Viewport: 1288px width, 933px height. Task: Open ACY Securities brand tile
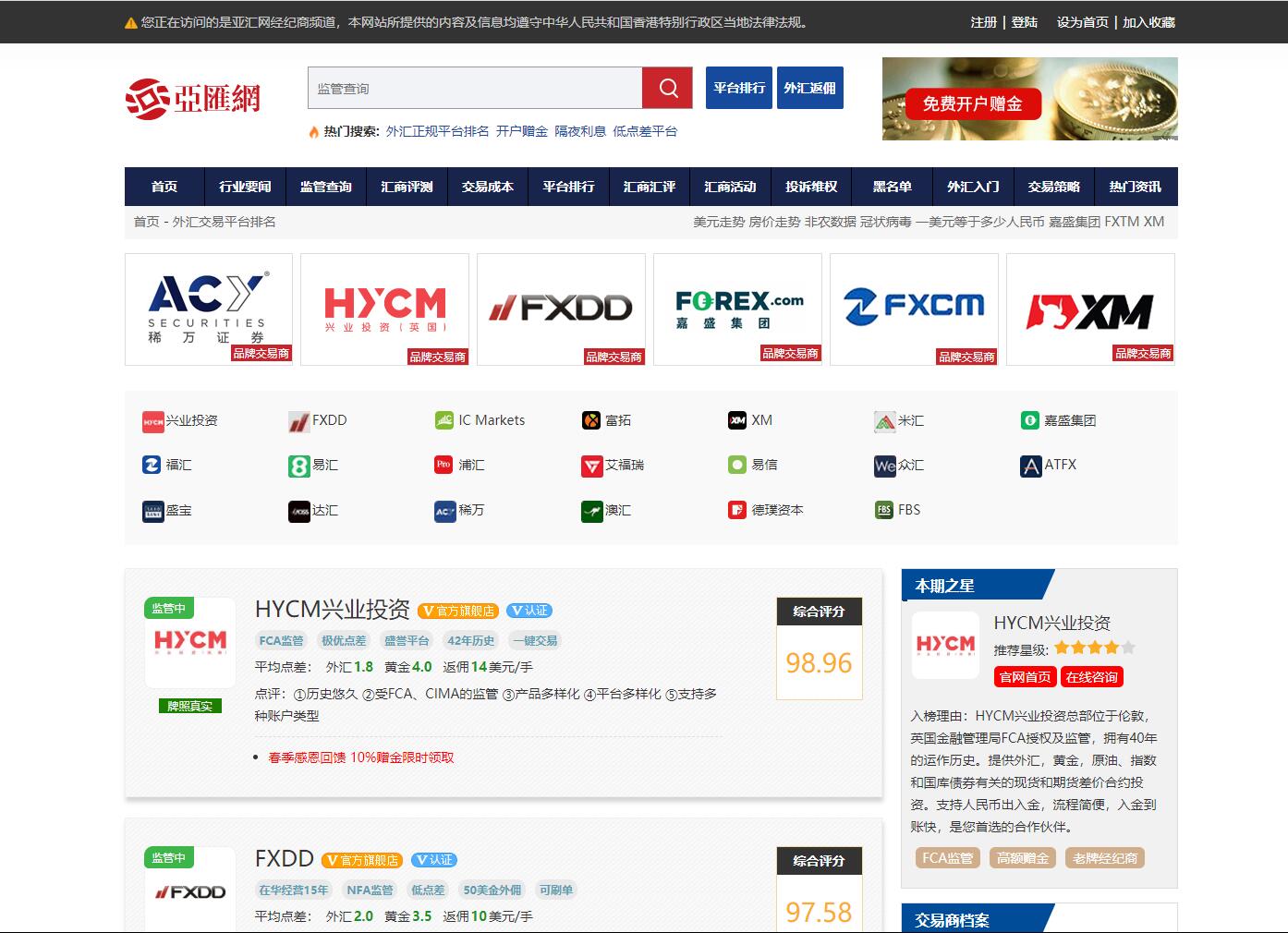(209, 309)
